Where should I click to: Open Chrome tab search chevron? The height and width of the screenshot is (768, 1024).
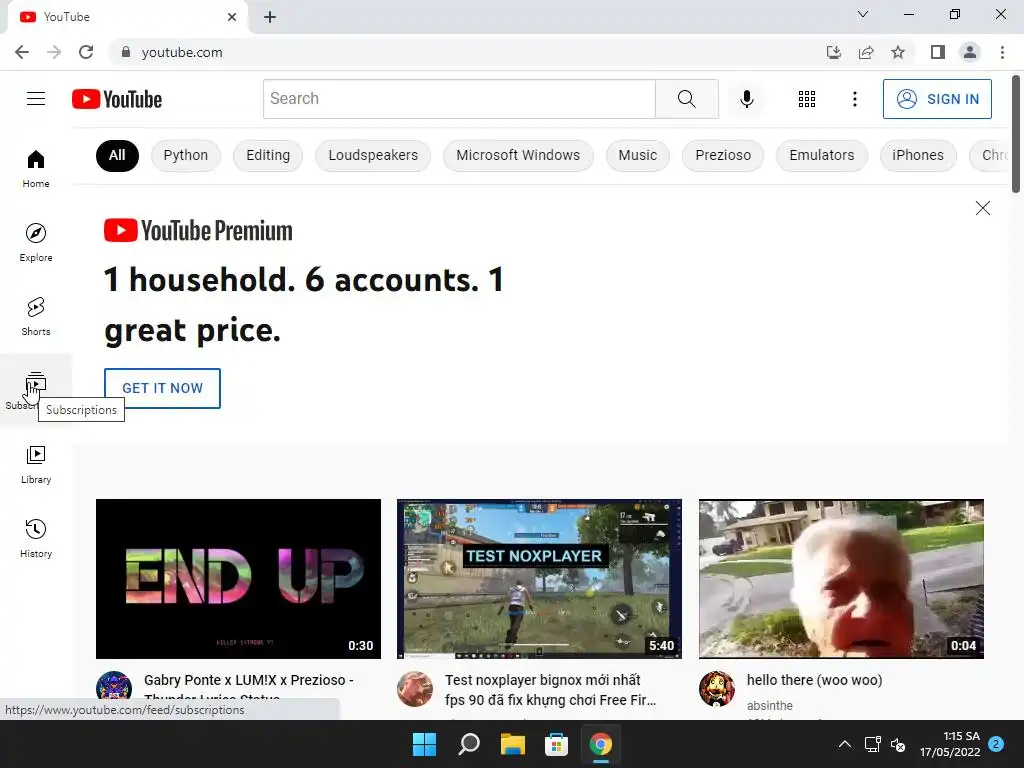[863, 14]
